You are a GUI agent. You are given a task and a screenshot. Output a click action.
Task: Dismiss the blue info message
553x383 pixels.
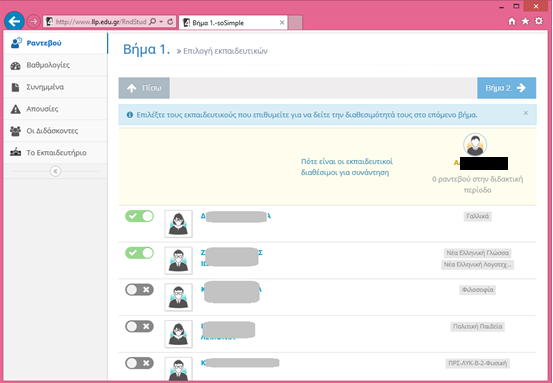pyautogui.click(x=526, y=113)
